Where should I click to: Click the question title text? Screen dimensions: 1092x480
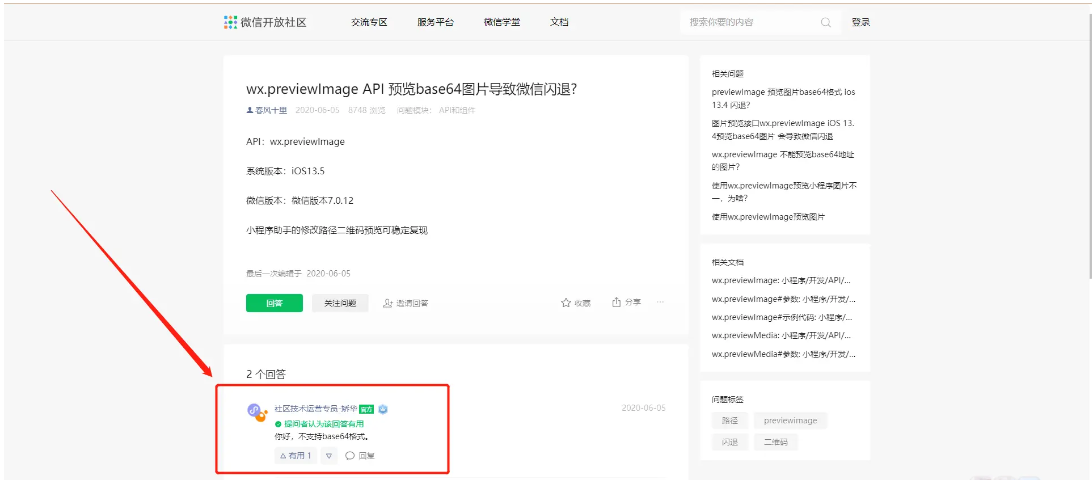[x=414, y=90]
